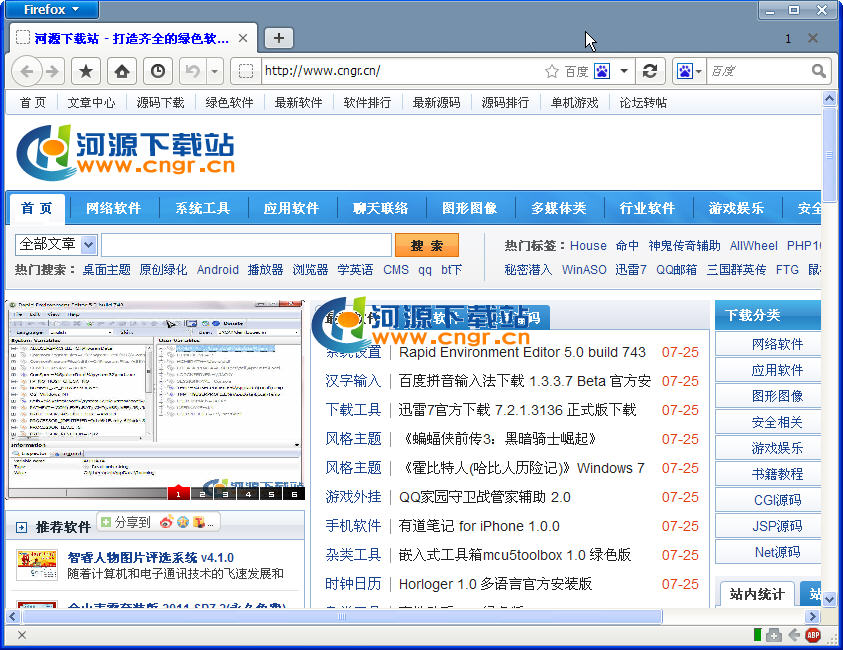Select the 聊天联络 navigation tab
This screenshot has width=843, height=650.
tap(381, 208)
